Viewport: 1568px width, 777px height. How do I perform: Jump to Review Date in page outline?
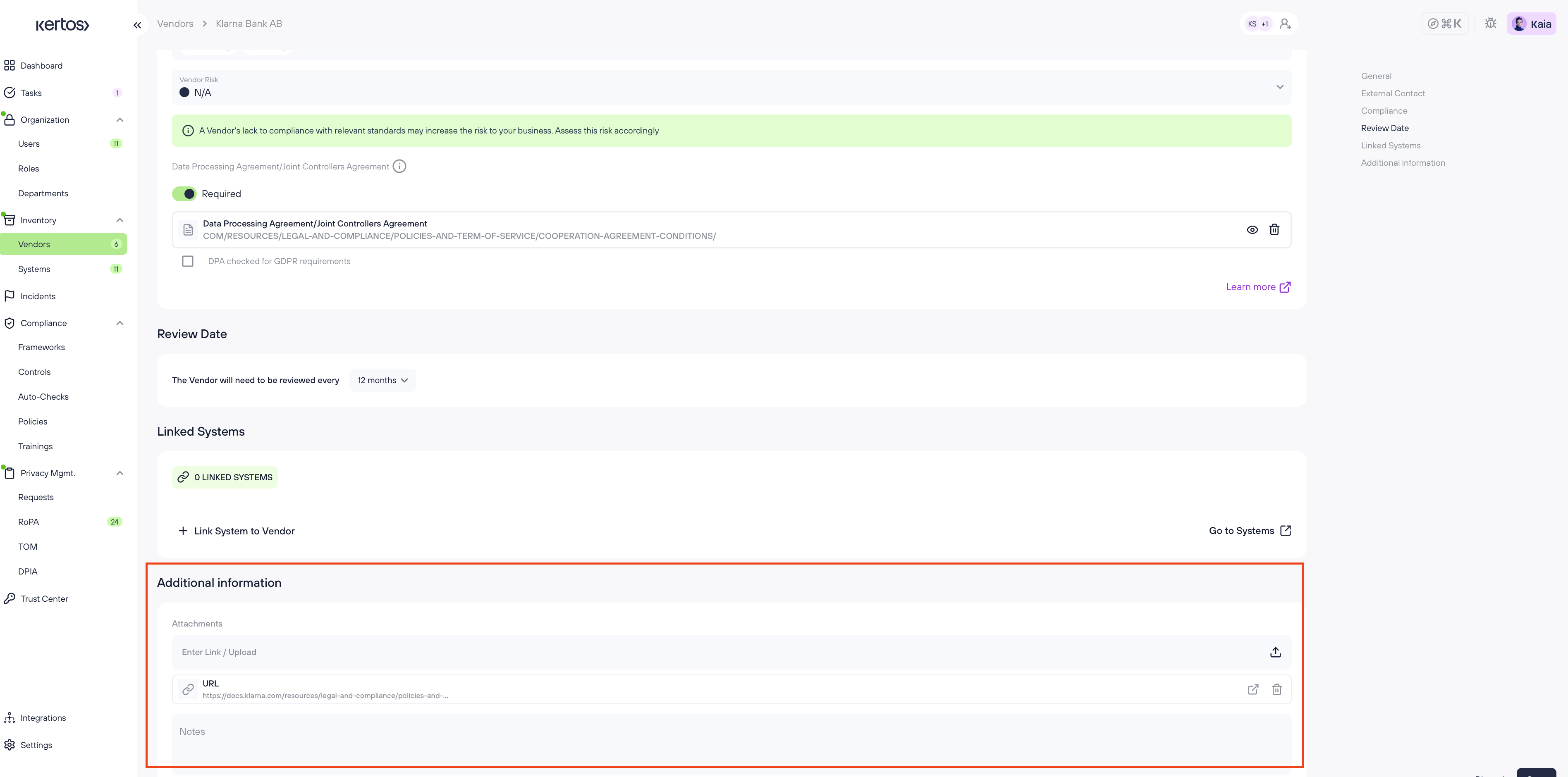(x=1385, y=129)
